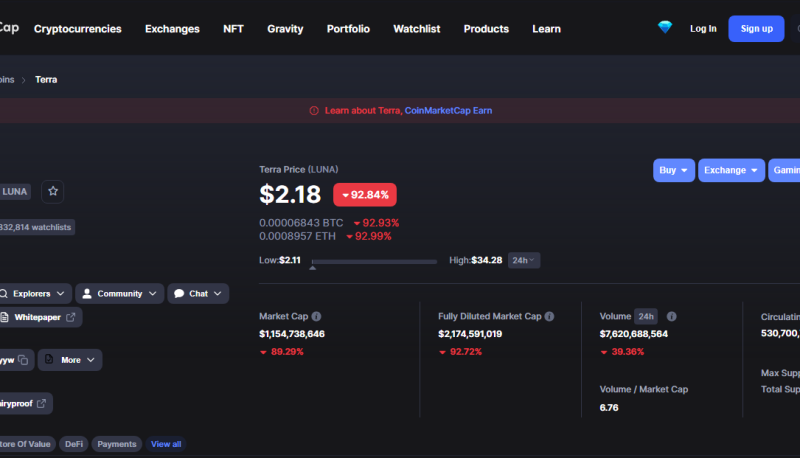The image size is (800, 458).
Task: Change the 24h low/high range dropdown
Action: [523, 260]
